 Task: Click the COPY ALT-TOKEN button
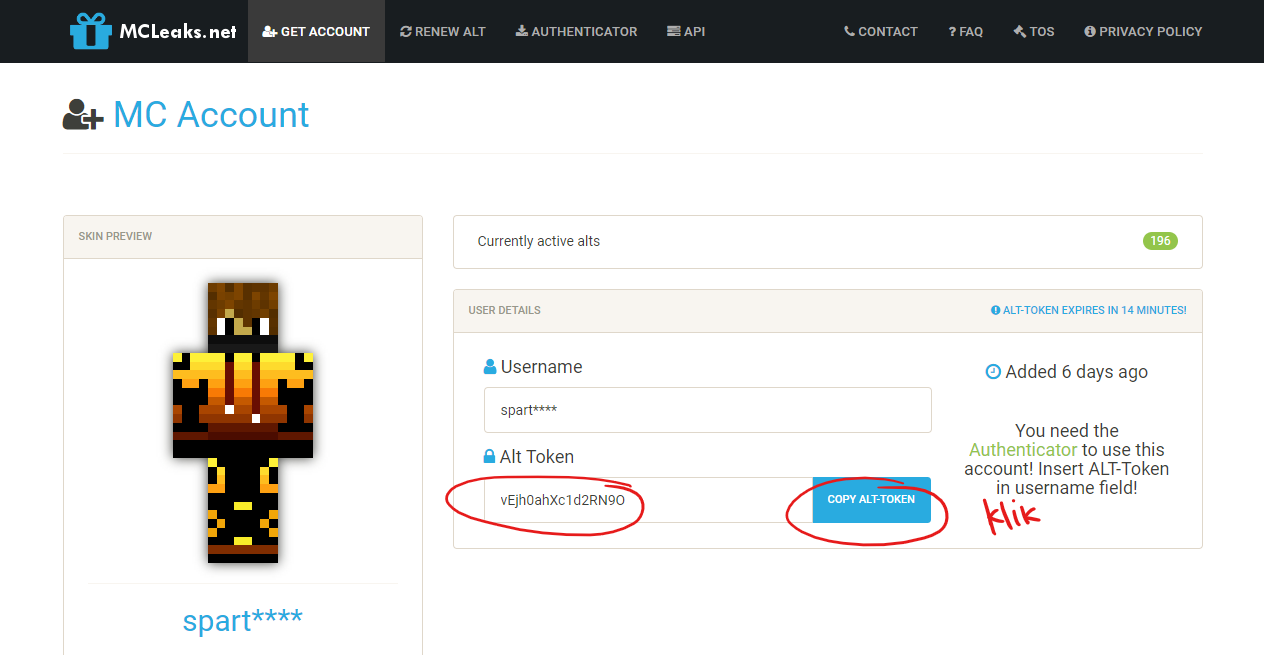pos(871,500)
